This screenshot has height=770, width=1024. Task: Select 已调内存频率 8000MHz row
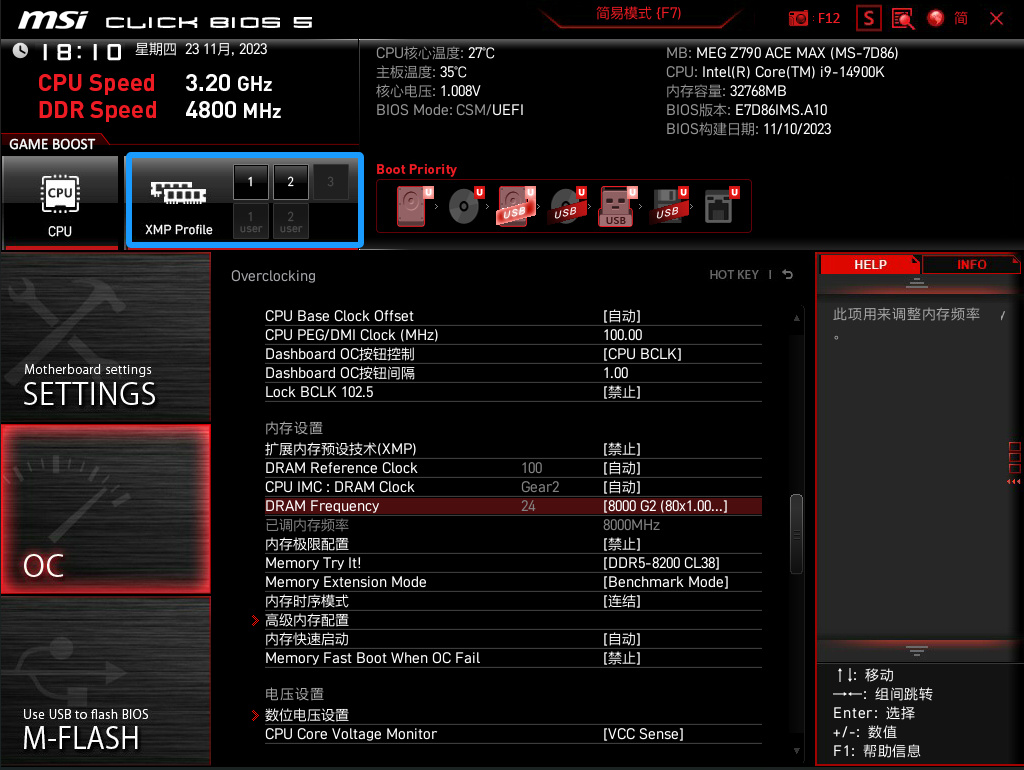[x=513, y=525]
